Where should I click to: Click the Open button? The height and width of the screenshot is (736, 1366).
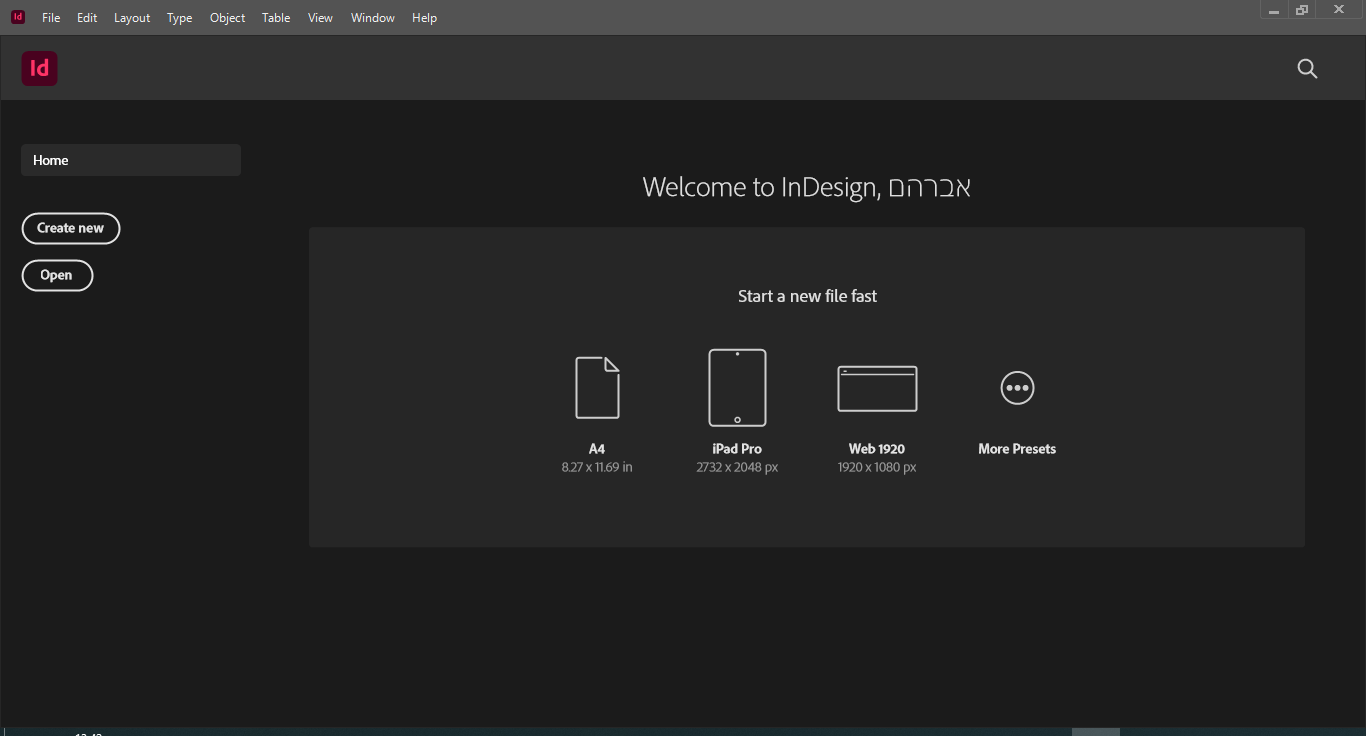coord(57,276)
